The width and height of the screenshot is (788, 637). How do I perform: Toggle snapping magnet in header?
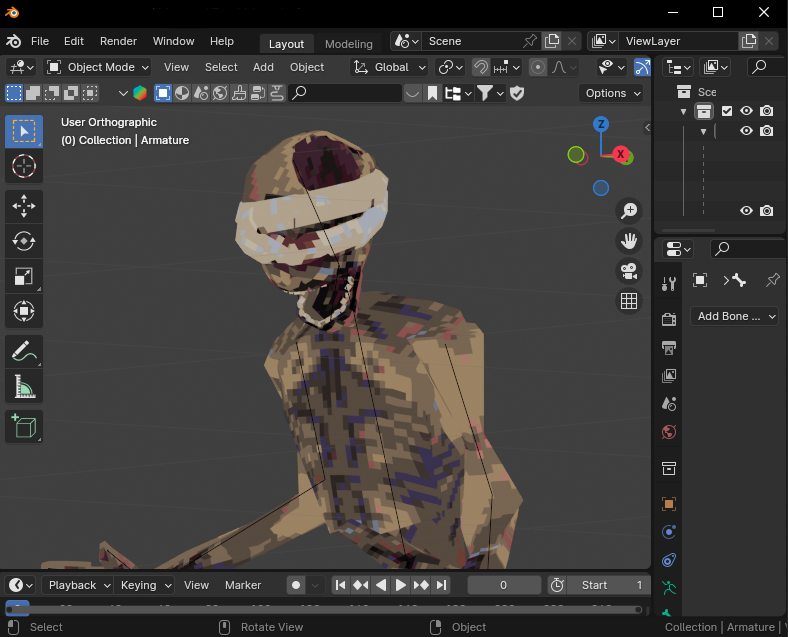481,67
